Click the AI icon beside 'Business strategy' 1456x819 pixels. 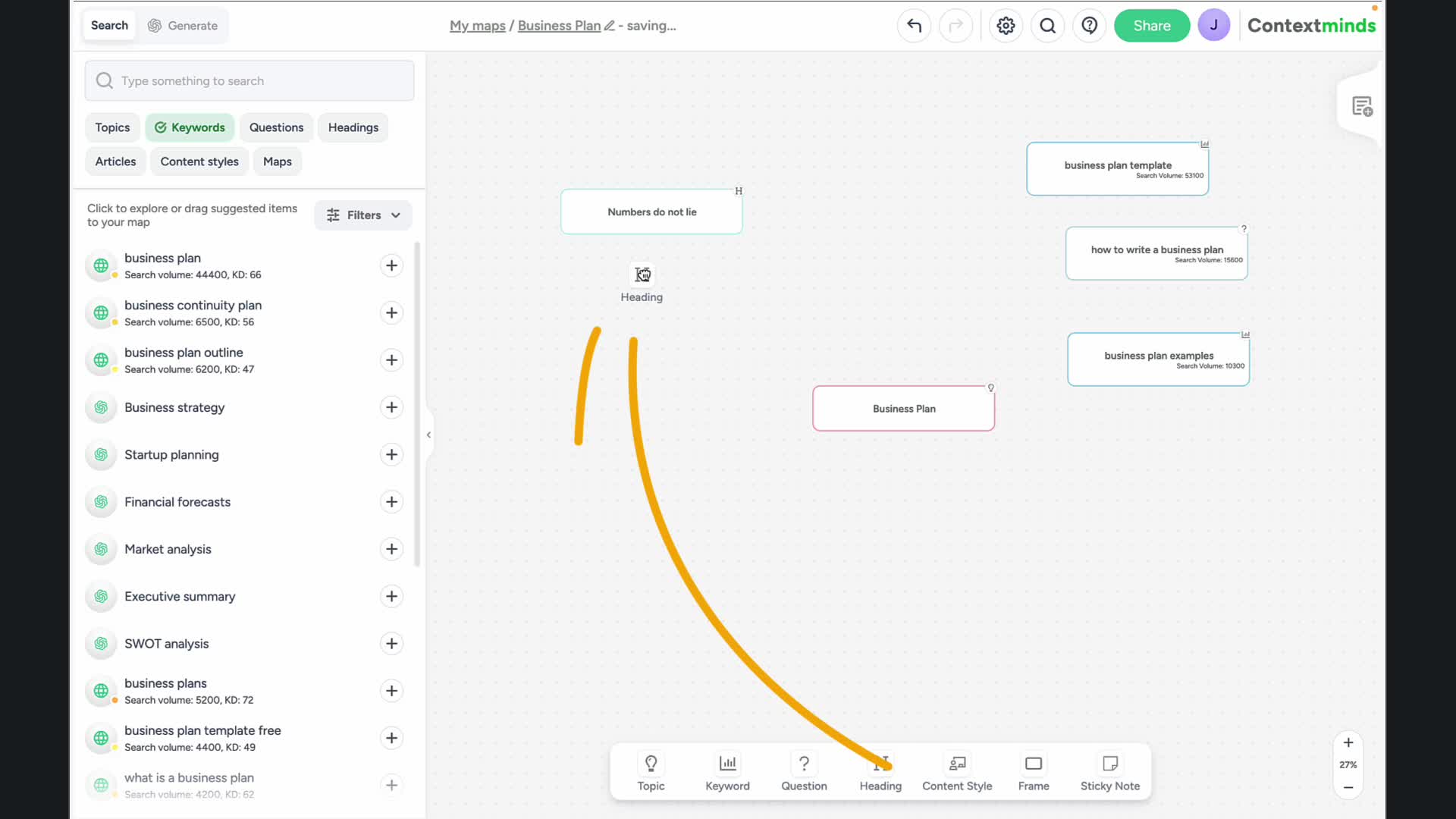coord(101,407)
